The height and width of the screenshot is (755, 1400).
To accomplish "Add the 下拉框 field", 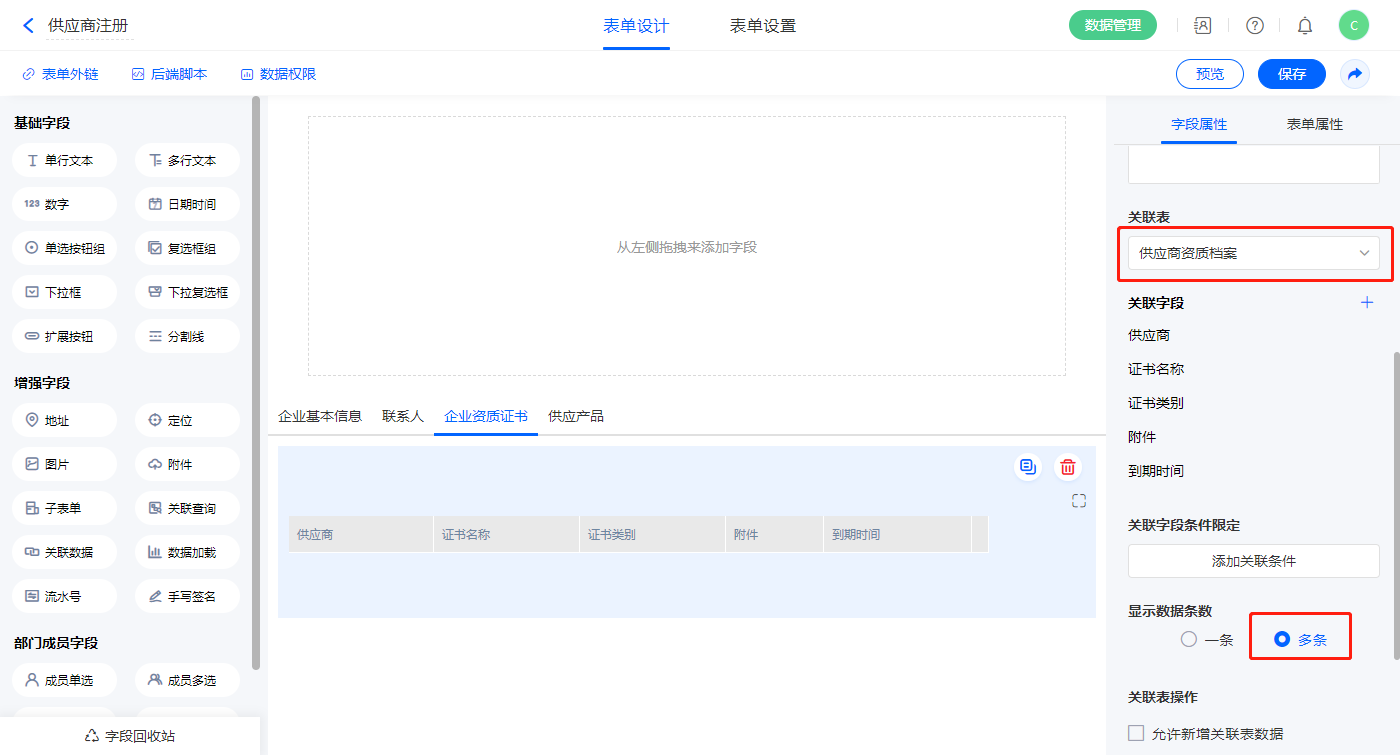I will pos(64,292).
